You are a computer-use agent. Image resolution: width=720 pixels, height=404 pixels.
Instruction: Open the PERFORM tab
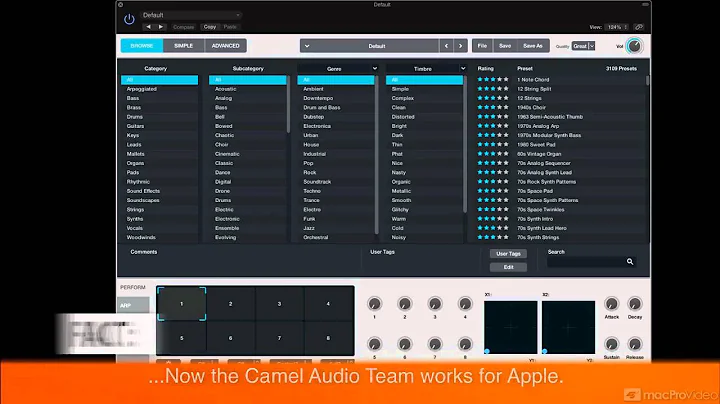(133, 287)
